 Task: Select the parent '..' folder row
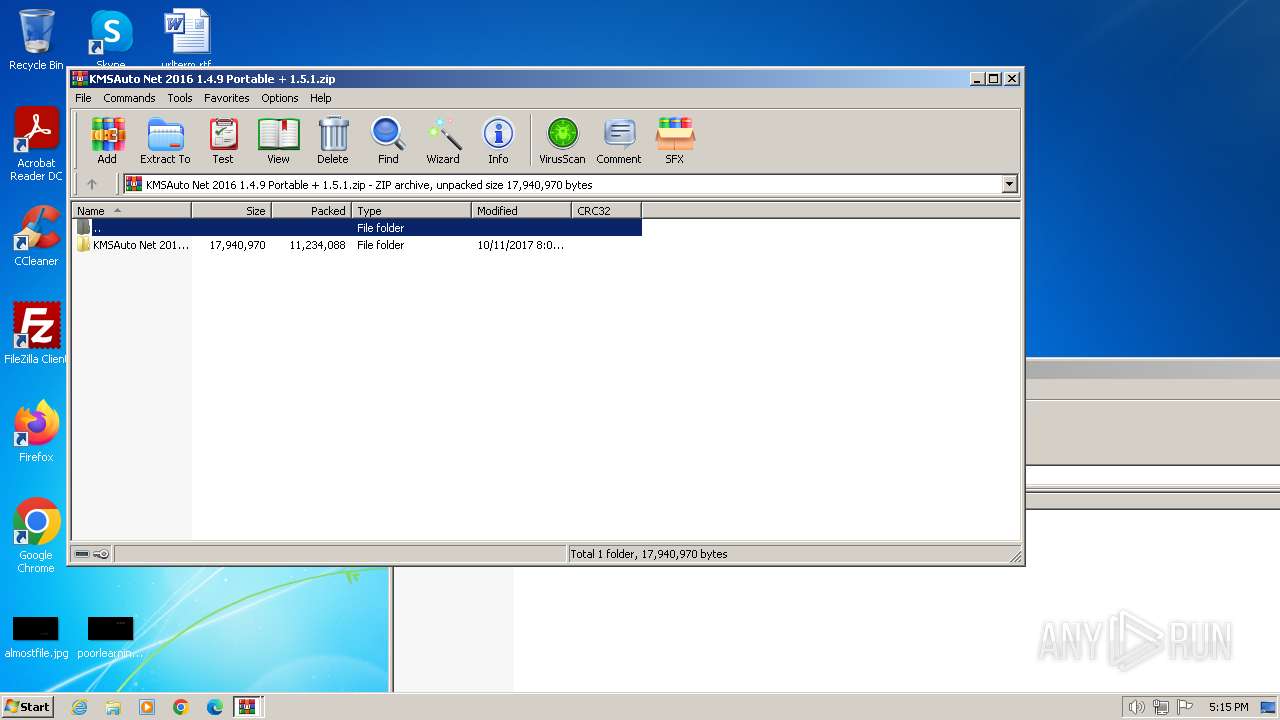pyautogui.click(x=356, y=228)
